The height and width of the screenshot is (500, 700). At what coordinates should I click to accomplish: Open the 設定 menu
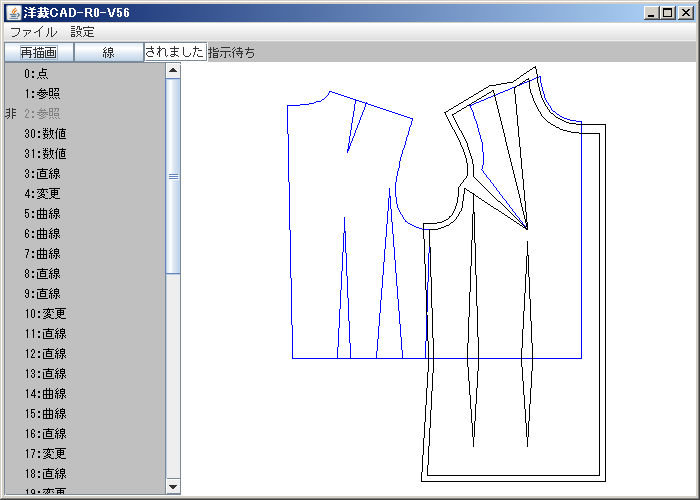coord(82,32)
